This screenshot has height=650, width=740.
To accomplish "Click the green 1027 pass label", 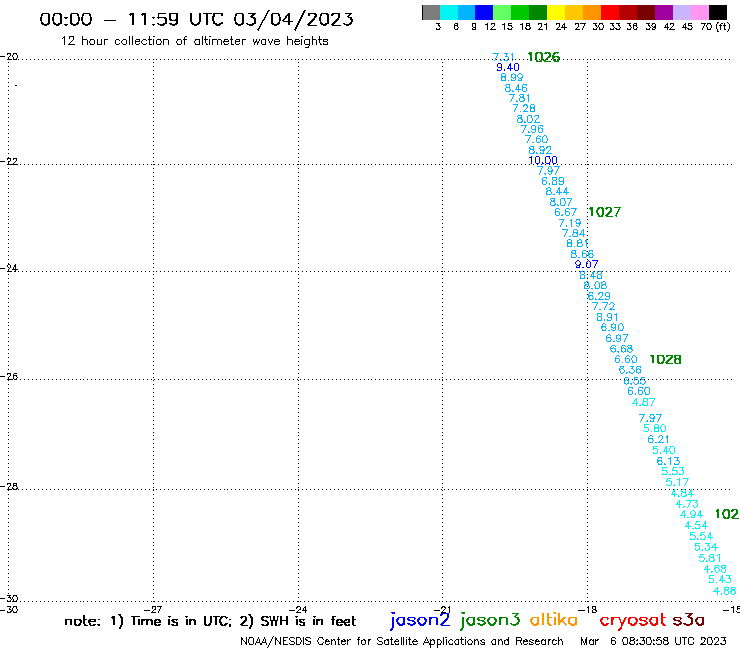I will 605,212.
